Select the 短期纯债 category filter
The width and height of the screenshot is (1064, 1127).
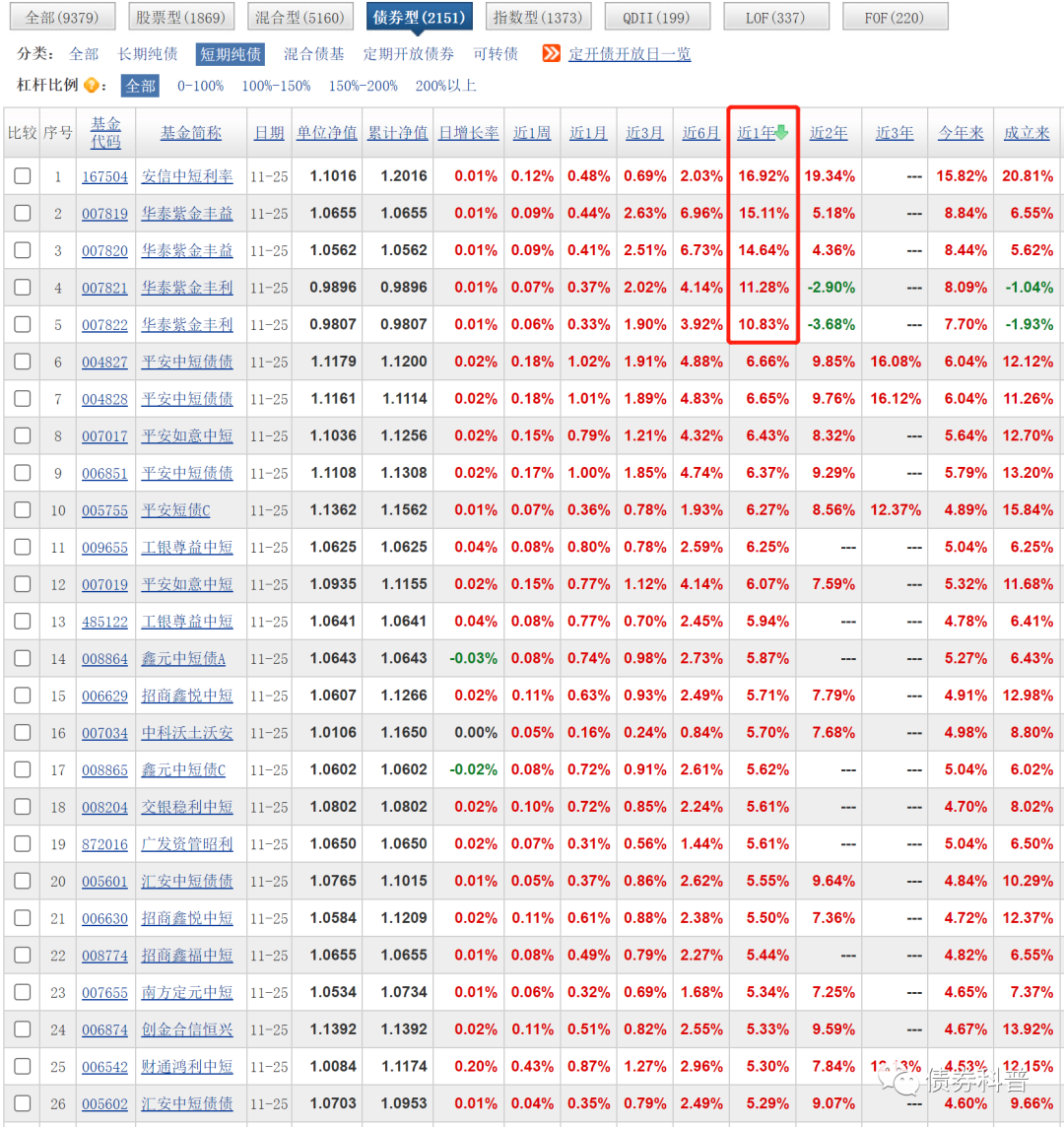click(231, 54)
